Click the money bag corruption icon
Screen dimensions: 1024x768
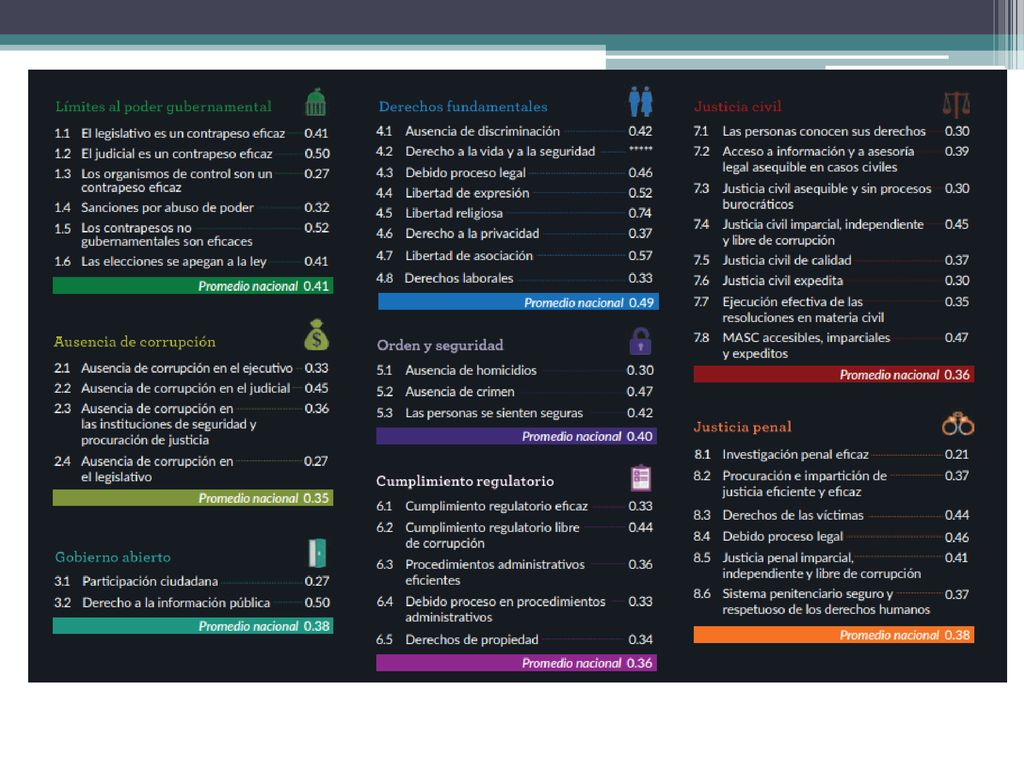pyautogui.click(x=317, y=335)
